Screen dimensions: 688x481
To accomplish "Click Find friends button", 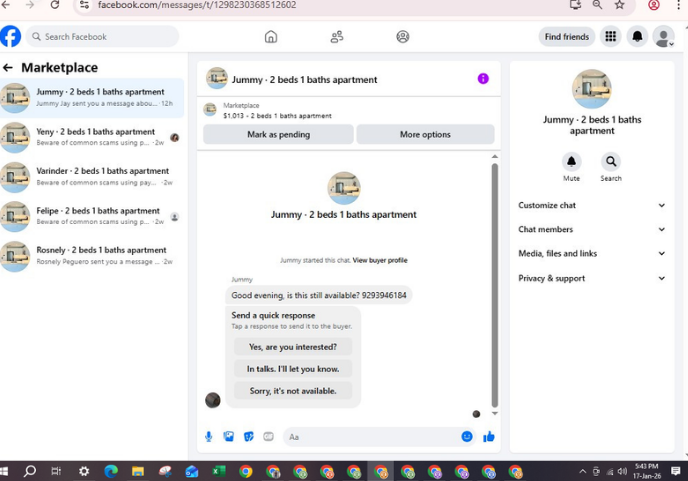I will [567, 36].
